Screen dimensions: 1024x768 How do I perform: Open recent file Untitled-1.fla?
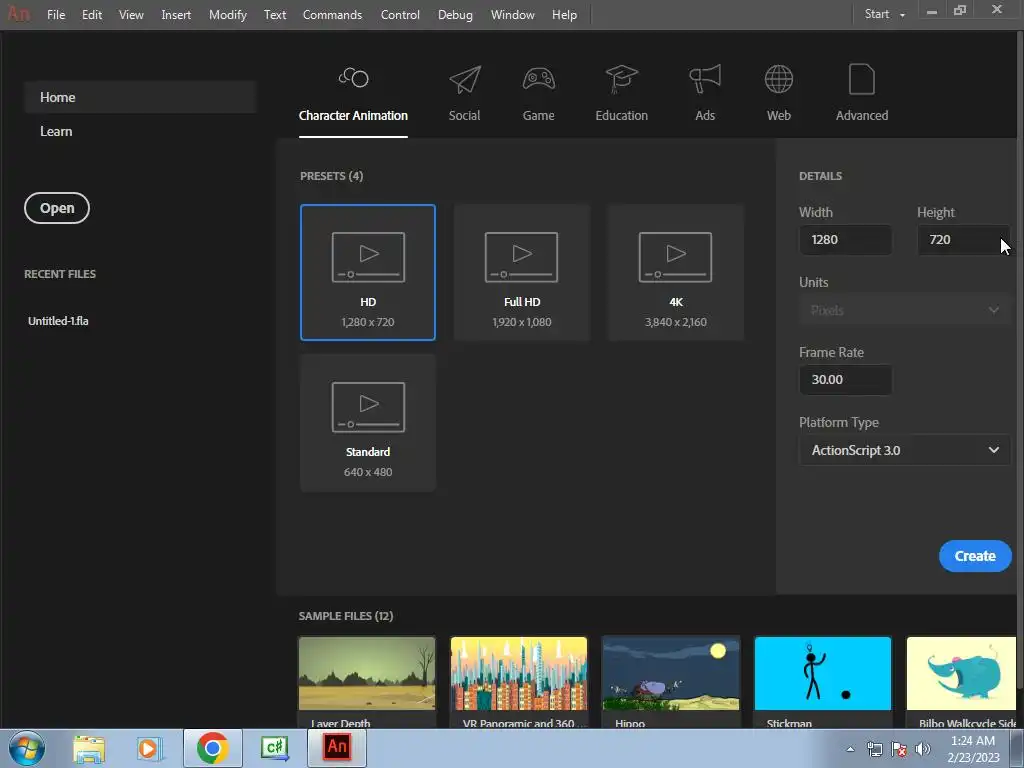58,321
